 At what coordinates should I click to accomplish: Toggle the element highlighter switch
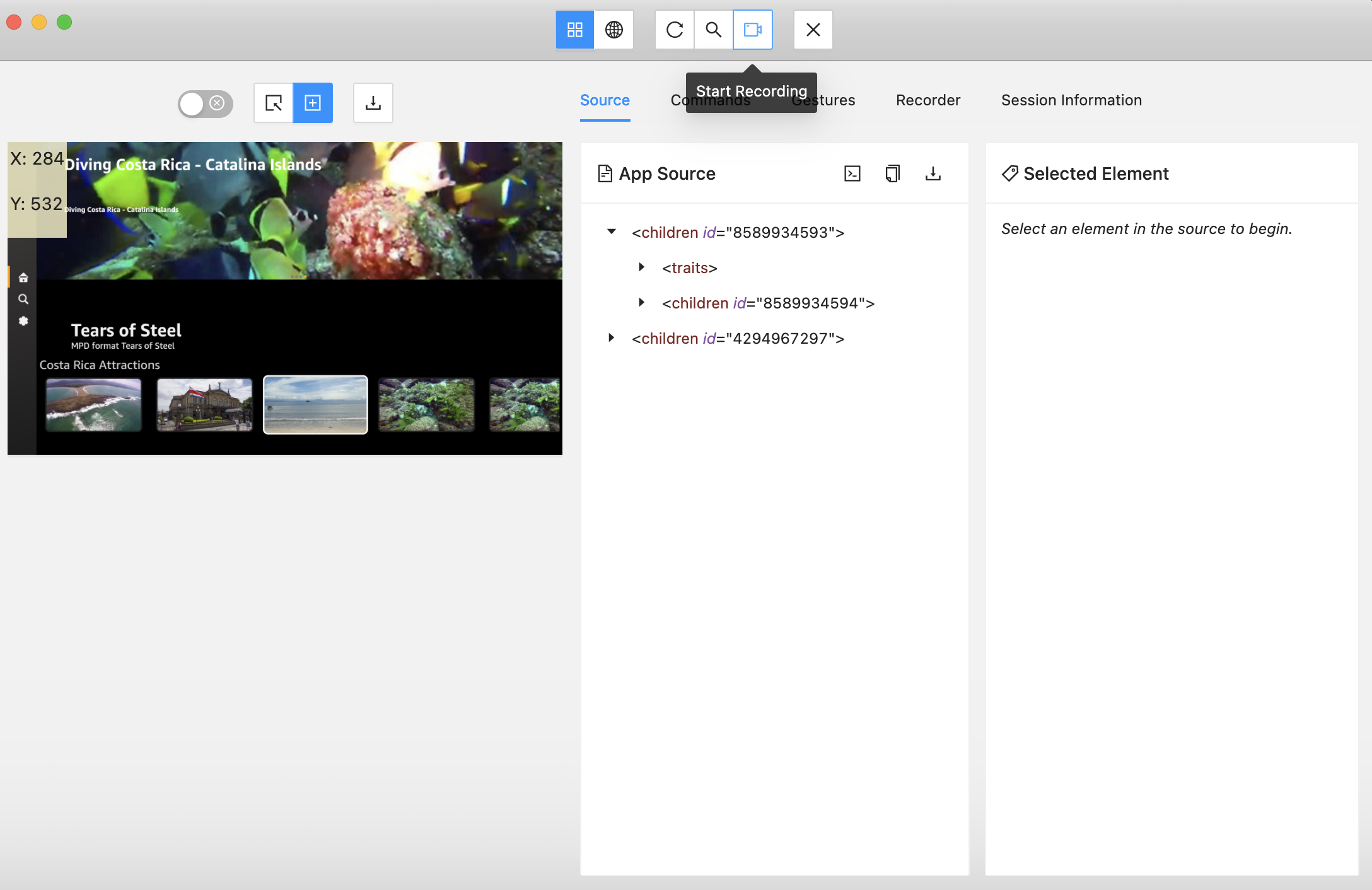[206, 103]
